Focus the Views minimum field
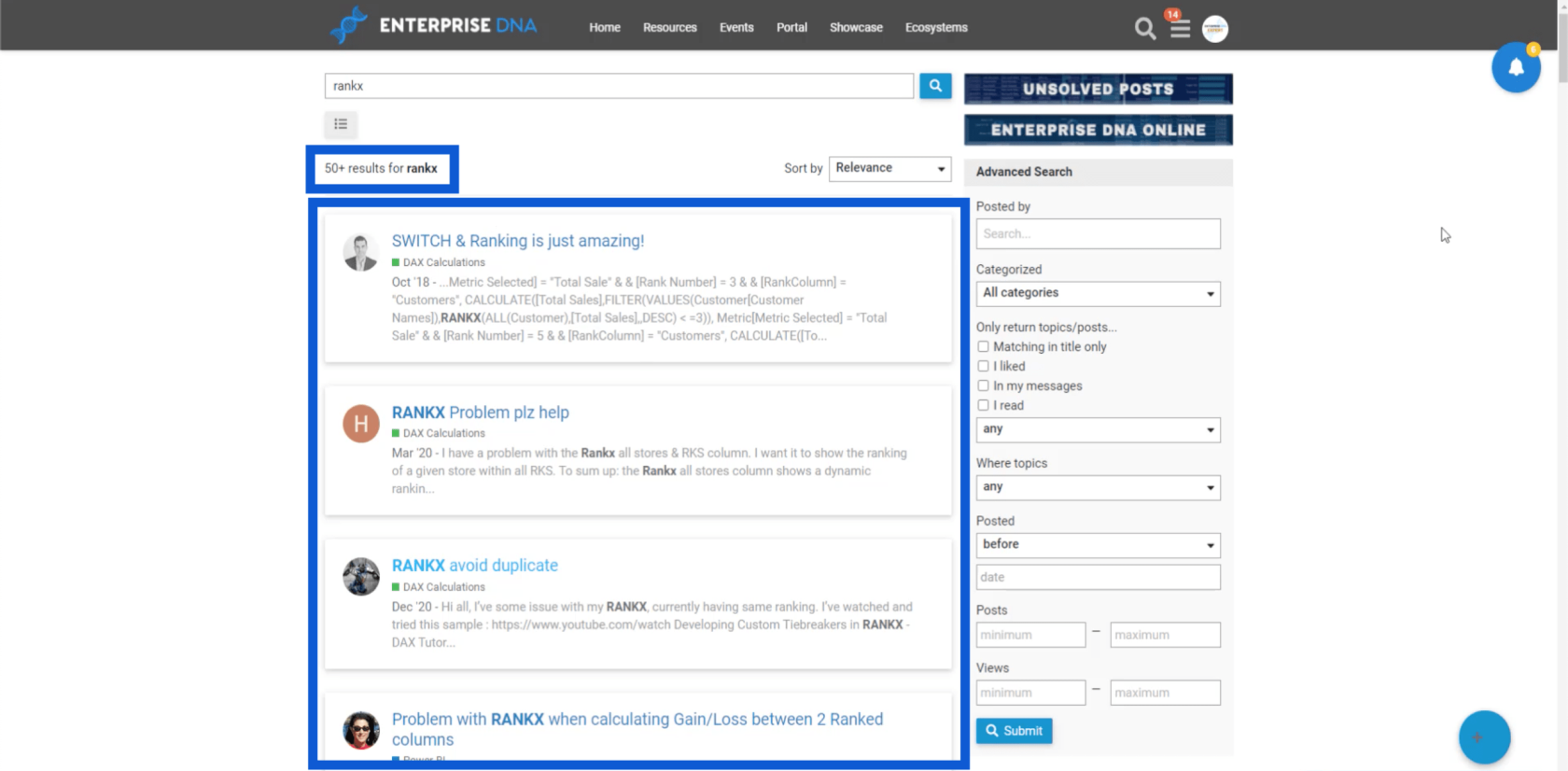 [x=1030, y=693]
